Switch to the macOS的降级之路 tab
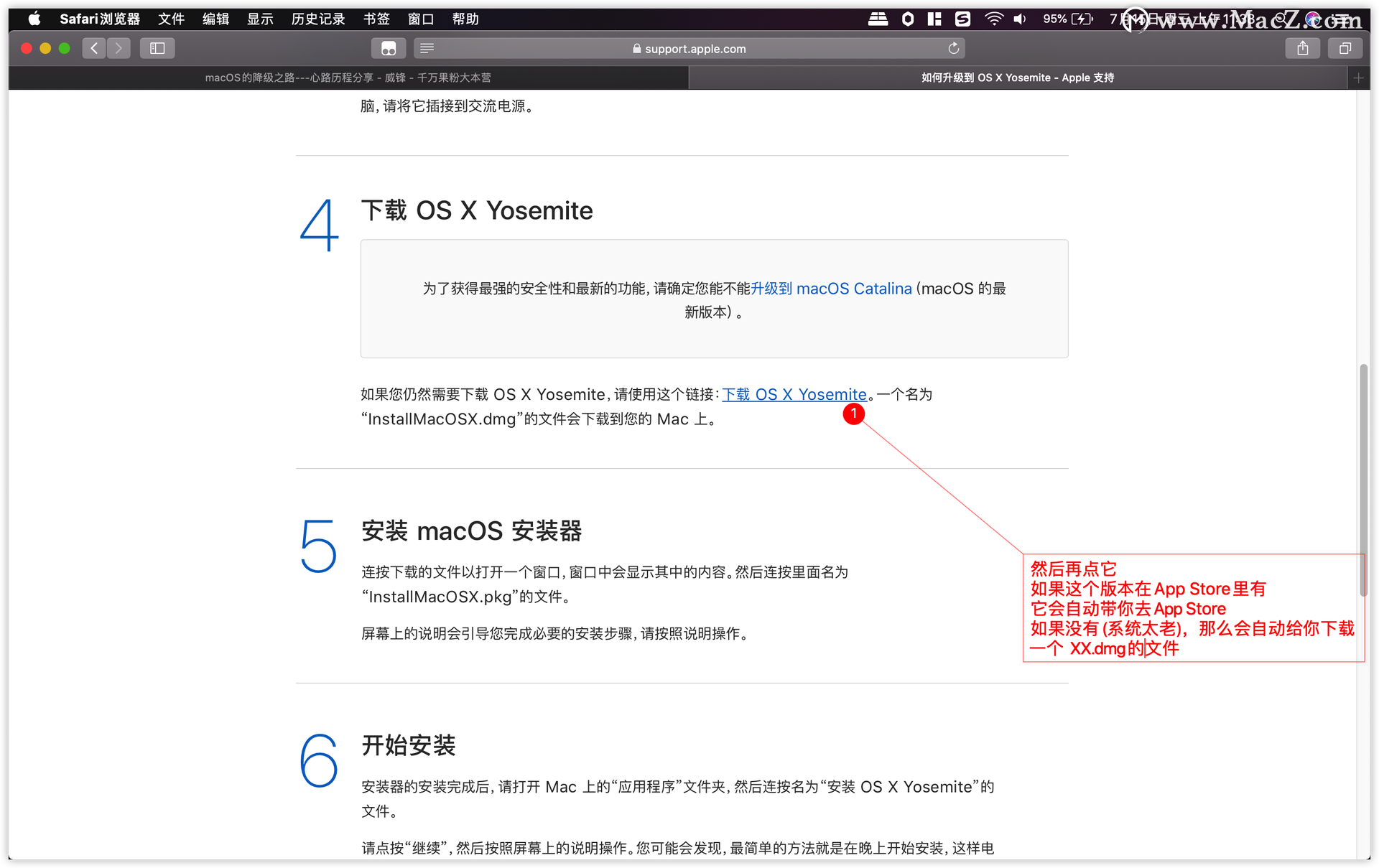The image size is (1379, 868). [348, 78]
